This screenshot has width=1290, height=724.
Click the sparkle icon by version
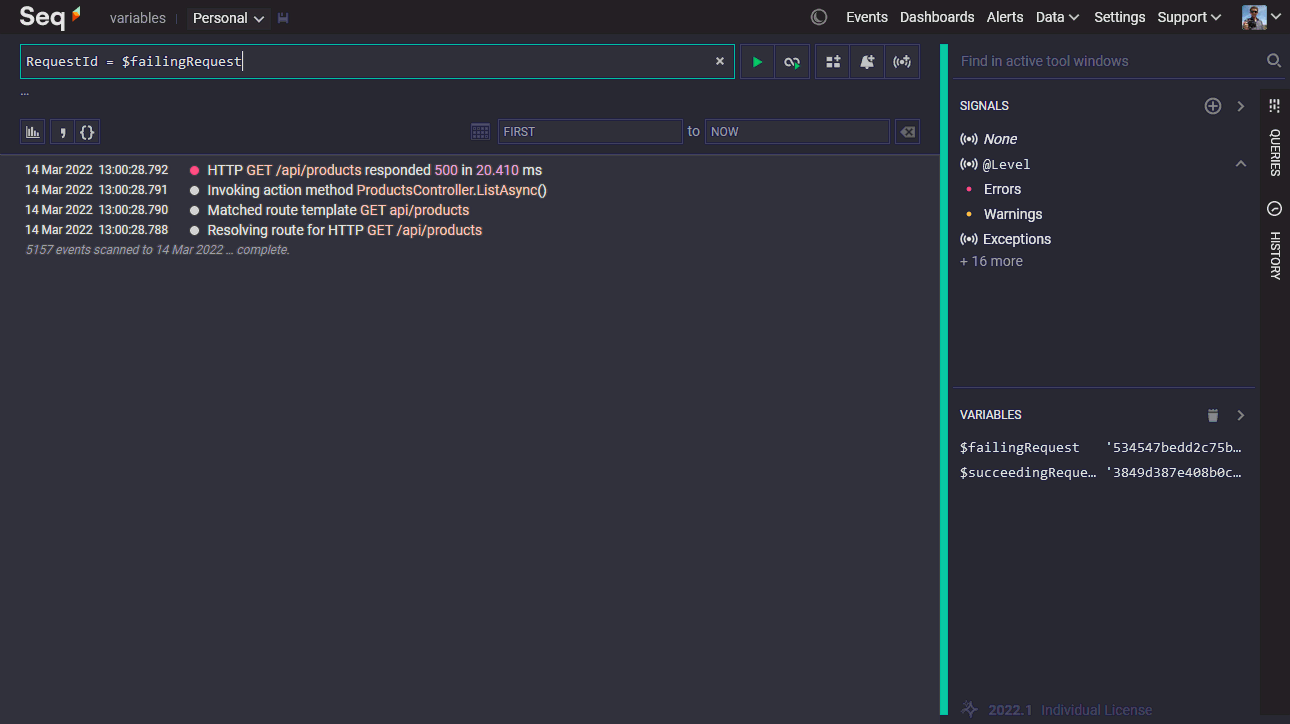(968, 709)
